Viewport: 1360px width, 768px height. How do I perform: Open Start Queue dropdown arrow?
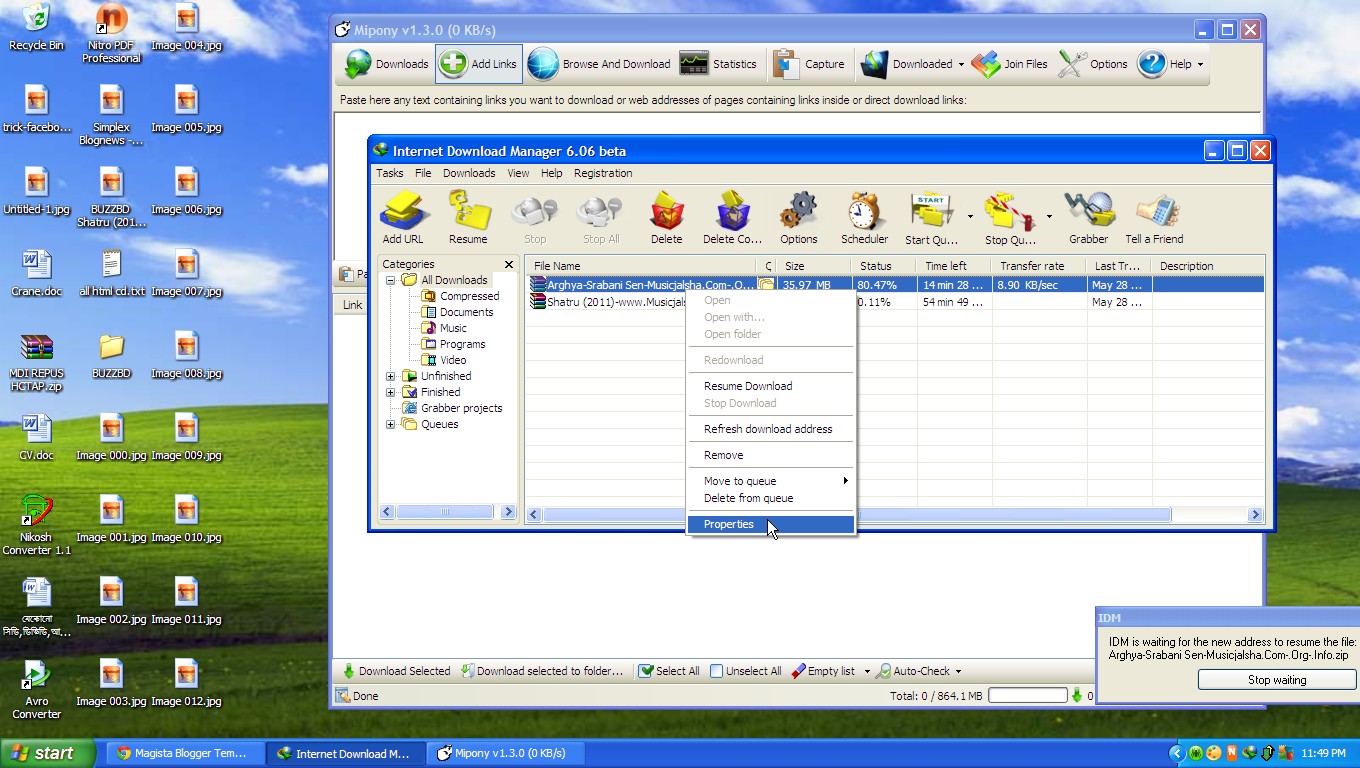pos(970,216)
